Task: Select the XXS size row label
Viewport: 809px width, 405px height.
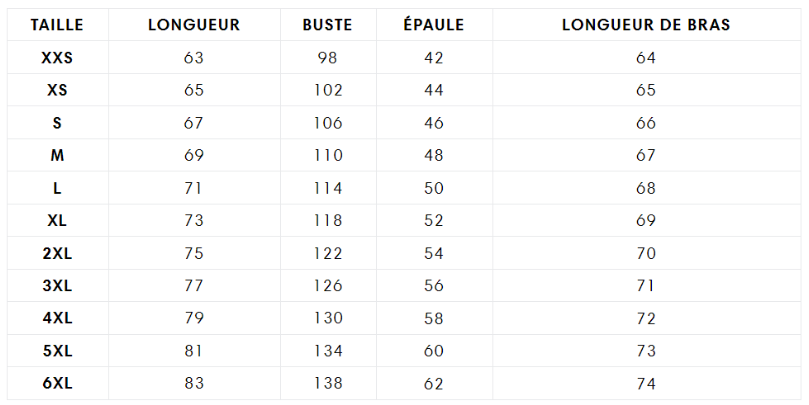Action: (57, 58)
